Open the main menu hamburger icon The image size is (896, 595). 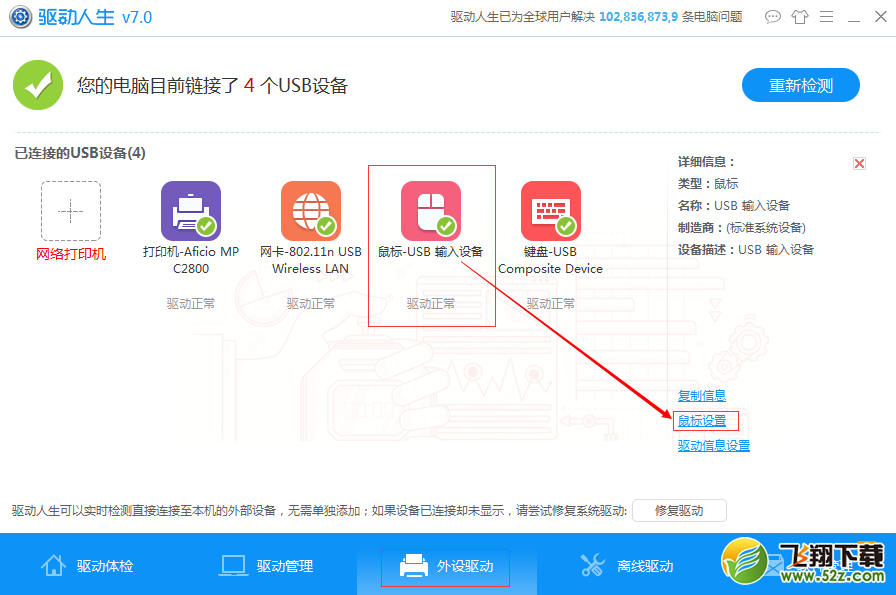(826, 17)
